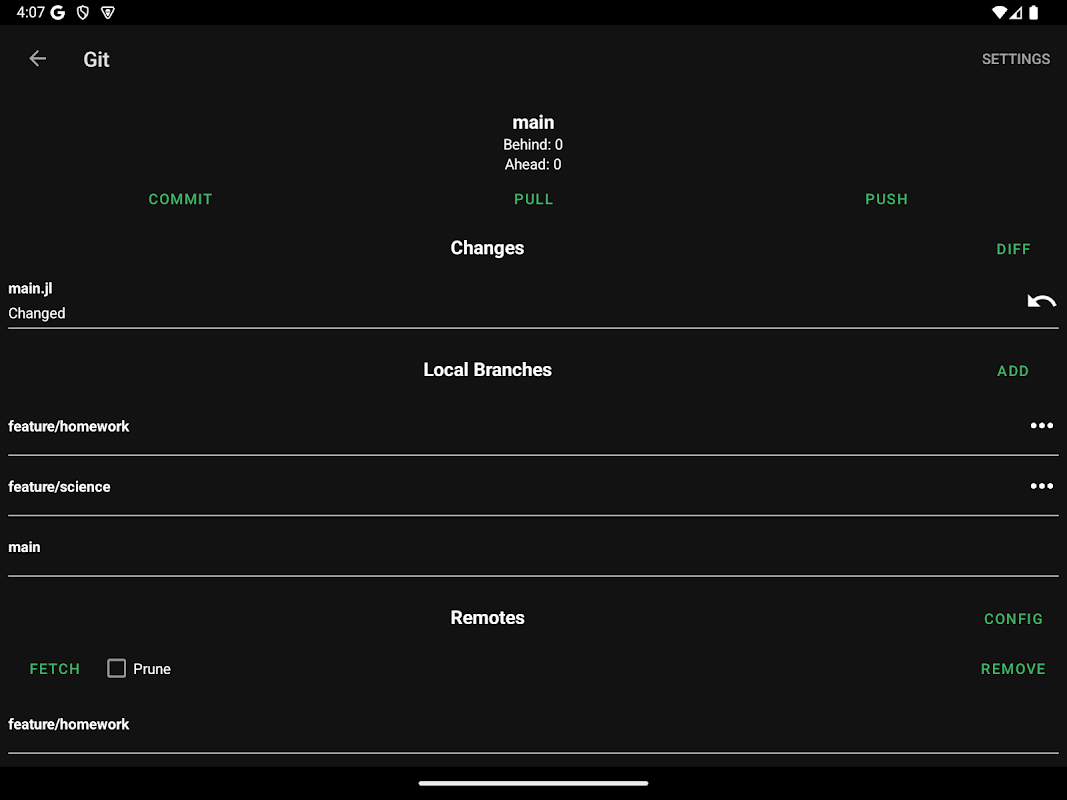The image size is (1067, 800).
Task: Tap the Behind: 0 status text
Action: (533, 144)
